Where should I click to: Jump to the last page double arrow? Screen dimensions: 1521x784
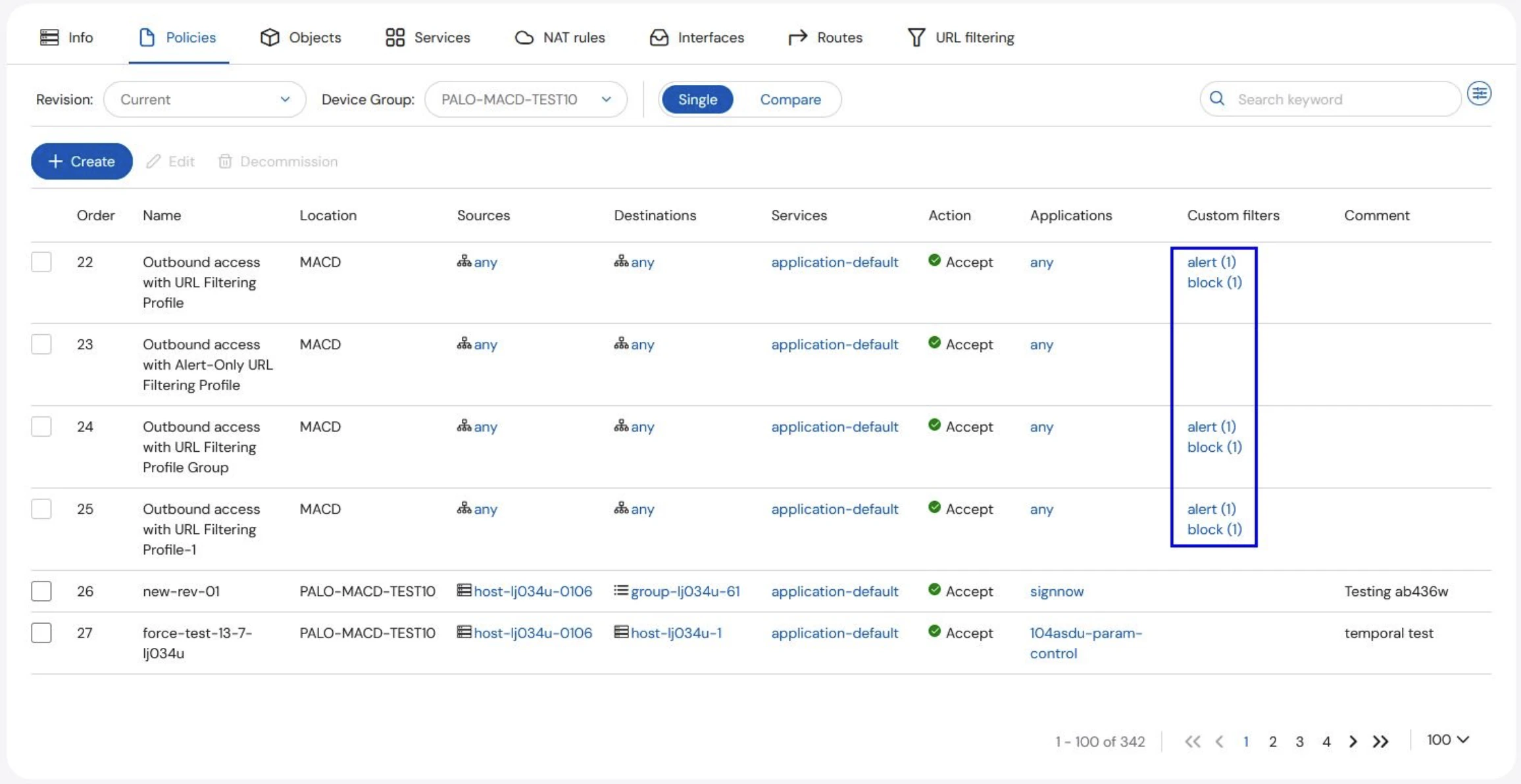tap(1380, 741)
